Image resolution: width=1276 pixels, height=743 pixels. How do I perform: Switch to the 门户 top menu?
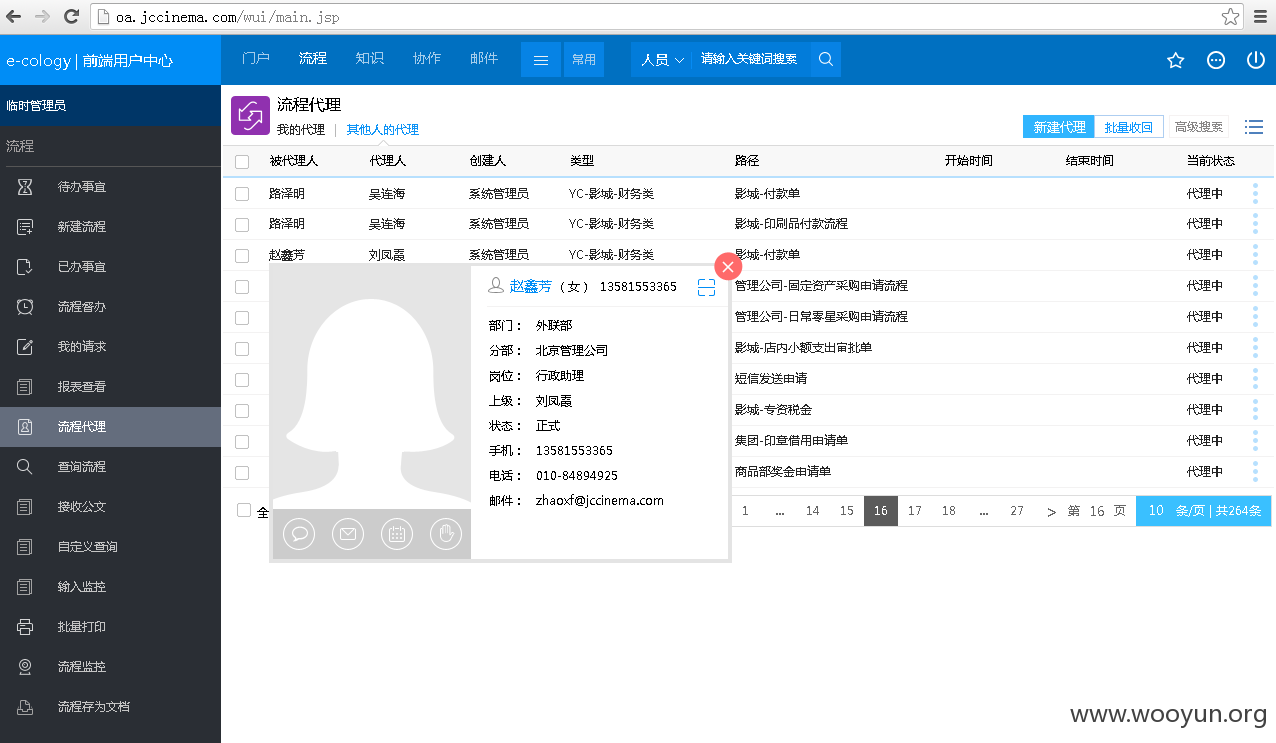click(256, 58)
